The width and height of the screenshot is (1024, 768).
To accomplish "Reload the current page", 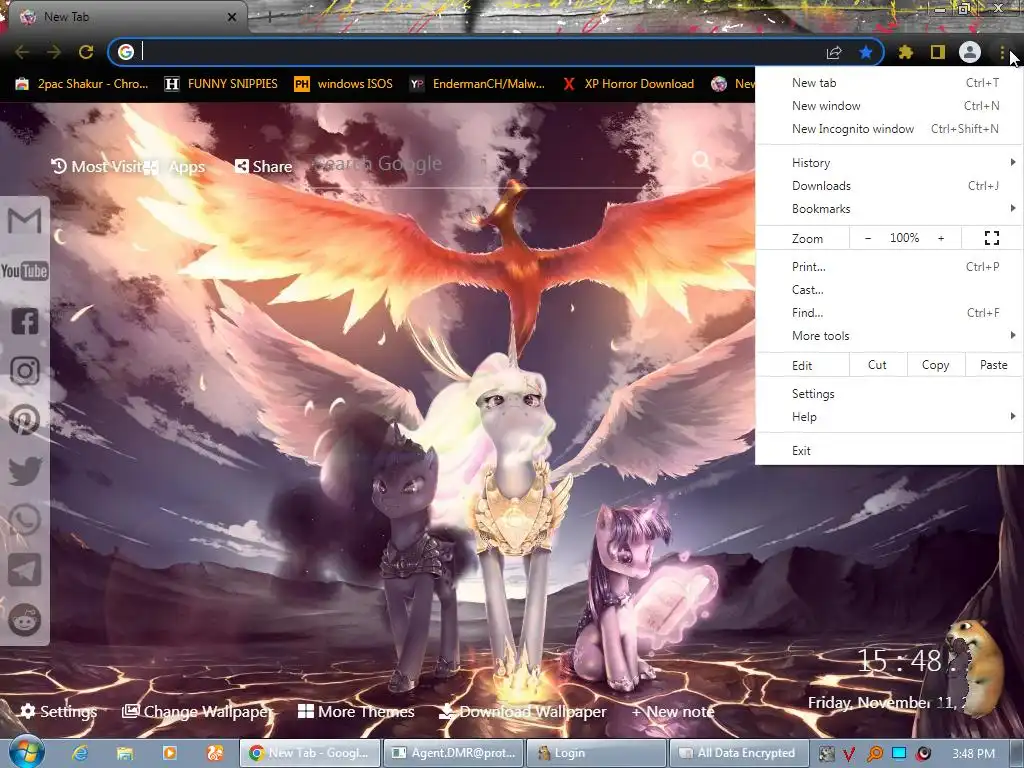I will pos(86,52).
